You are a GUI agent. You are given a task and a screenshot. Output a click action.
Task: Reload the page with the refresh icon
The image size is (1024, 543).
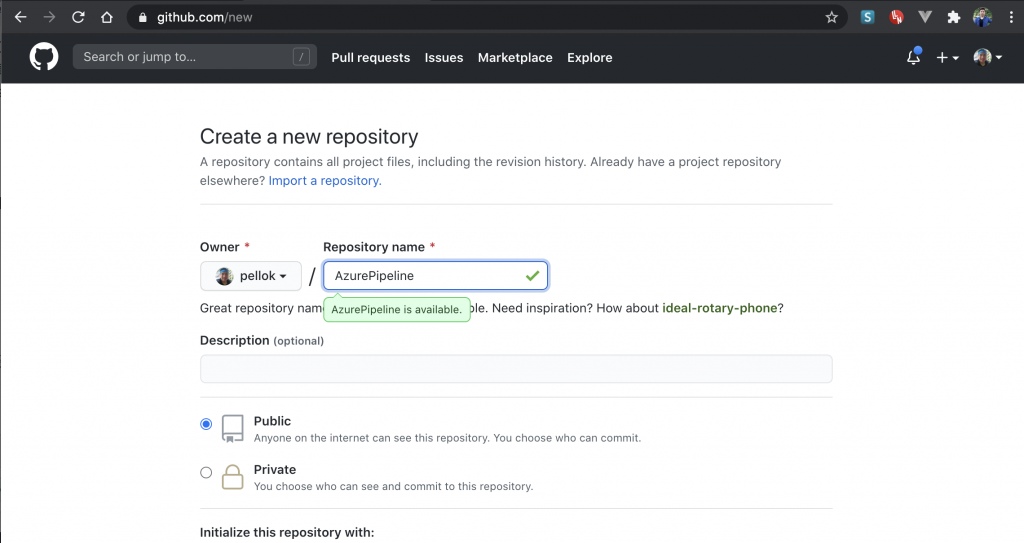78,17
